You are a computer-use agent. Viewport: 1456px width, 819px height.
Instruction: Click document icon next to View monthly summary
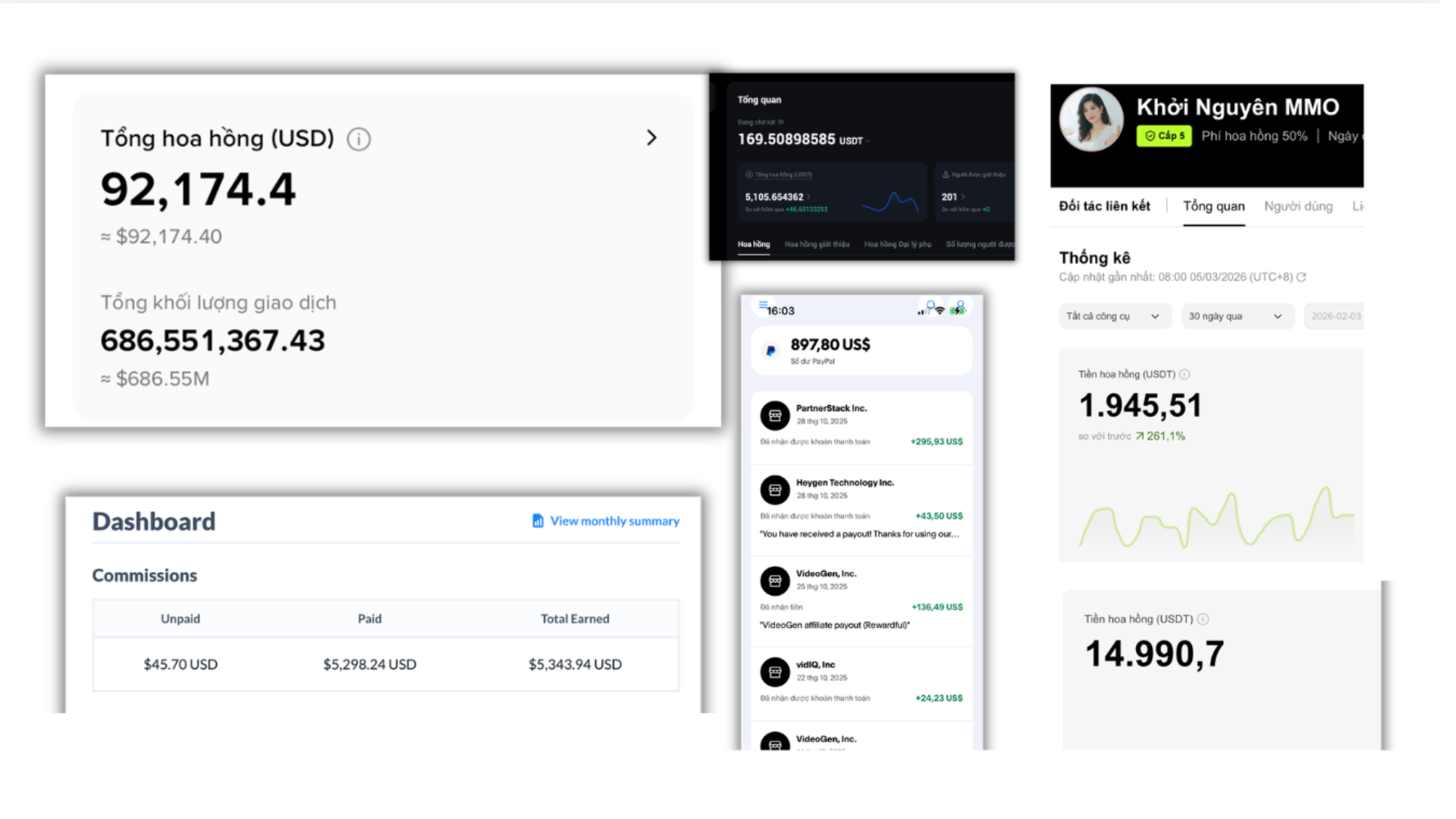tap(538, 521)
